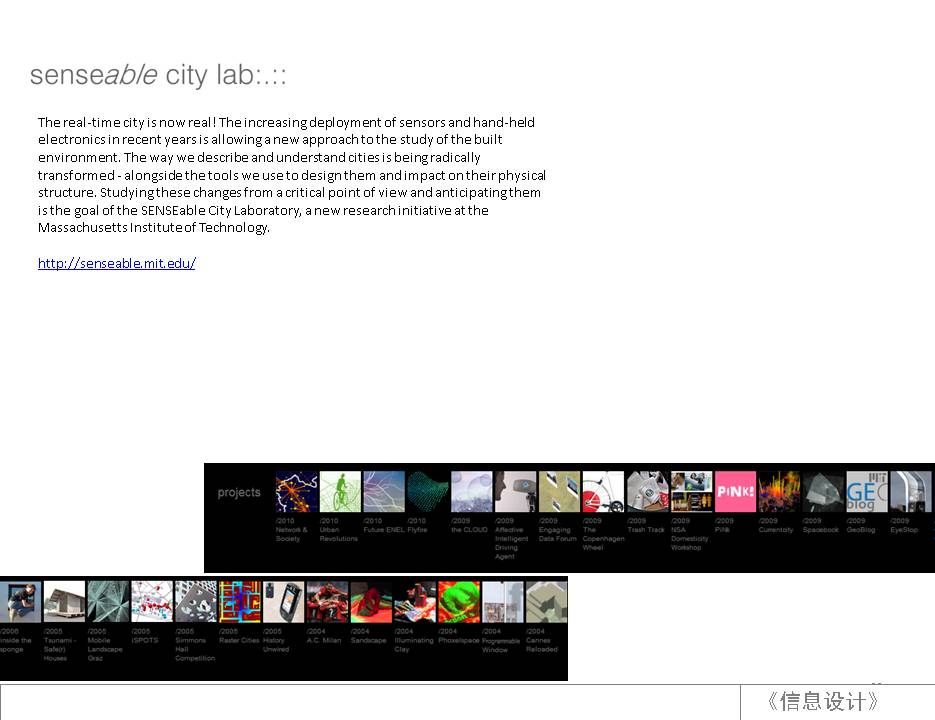
Task: Open the EyeStop project thumbnail
Action: click(x=910, y=492)
